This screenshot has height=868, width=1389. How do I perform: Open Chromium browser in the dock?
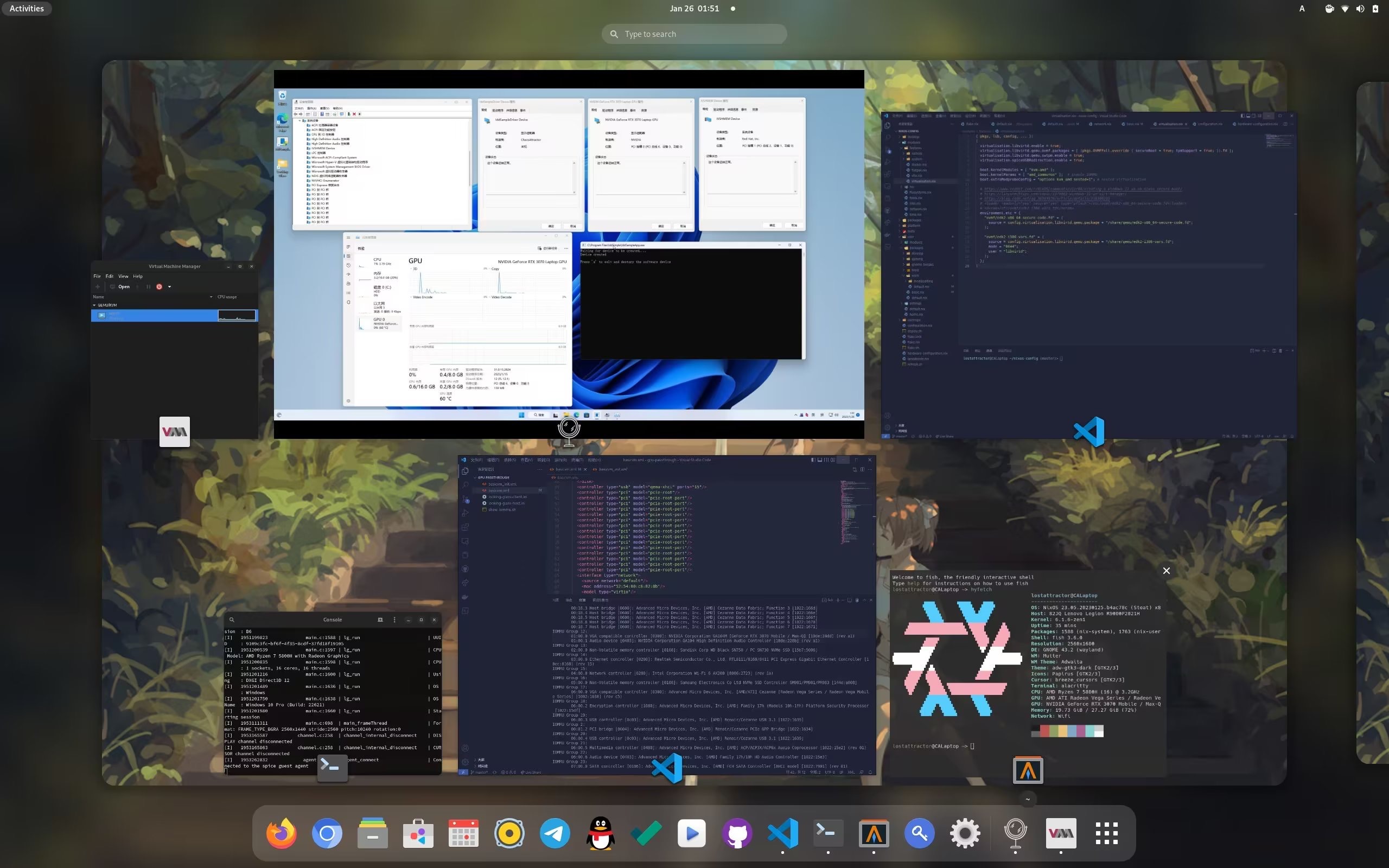pyautogui.click(x=327, y=834)
